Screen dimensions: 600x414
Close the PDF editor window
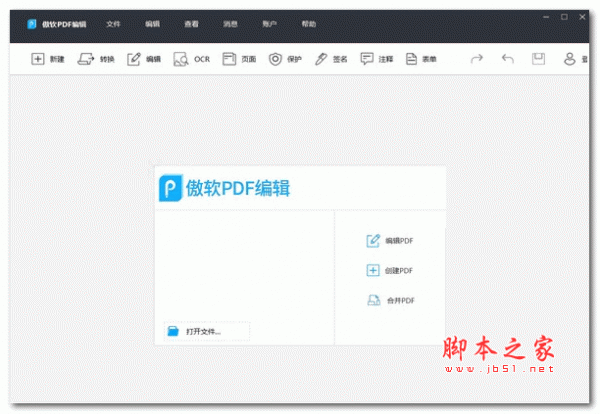click(582, 17)
